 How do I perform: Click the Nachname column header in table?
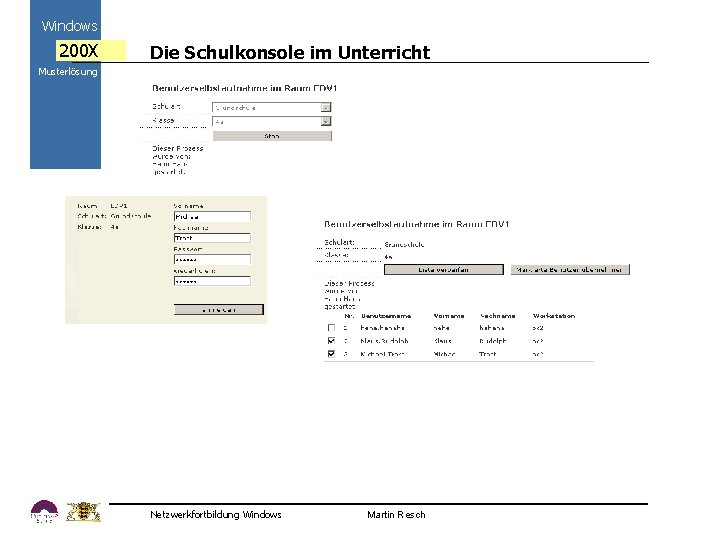tap(497, 316)
